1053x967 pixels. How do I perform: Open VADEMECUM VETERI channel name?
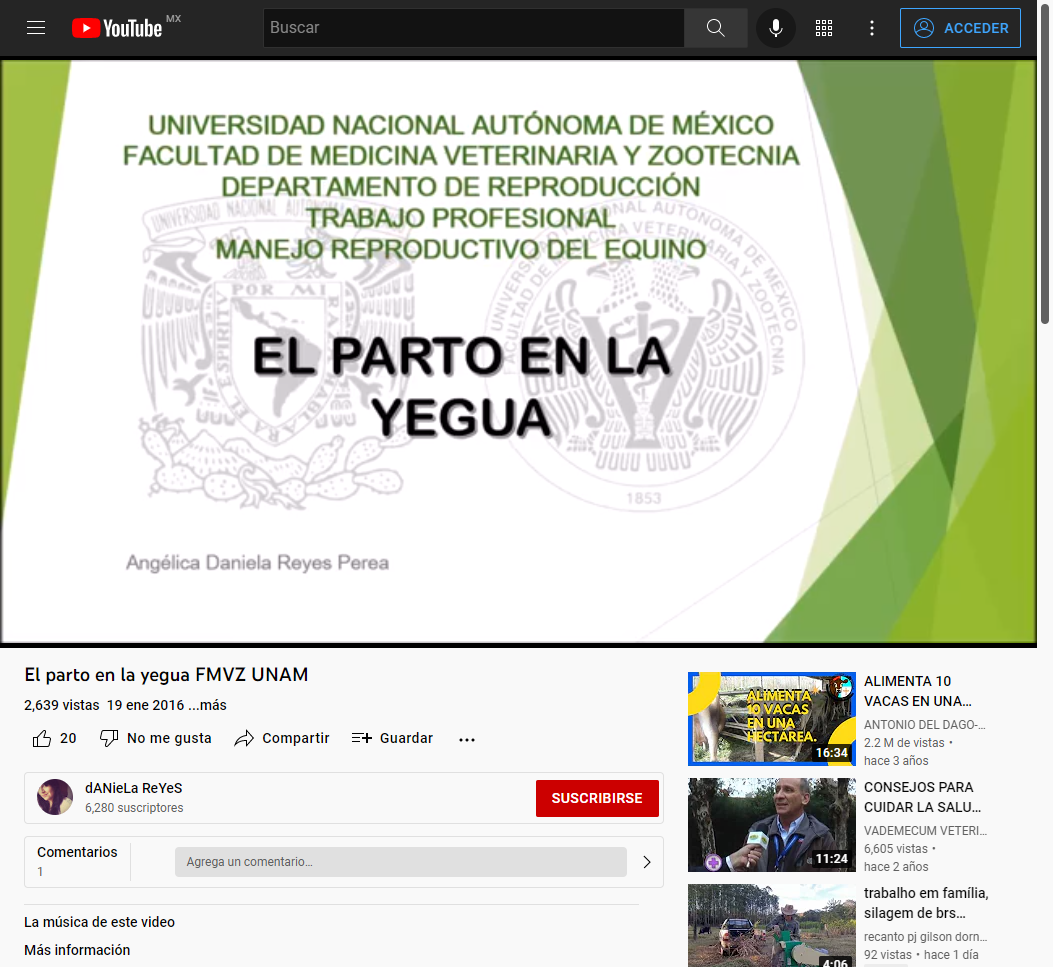tap(925, 831)
